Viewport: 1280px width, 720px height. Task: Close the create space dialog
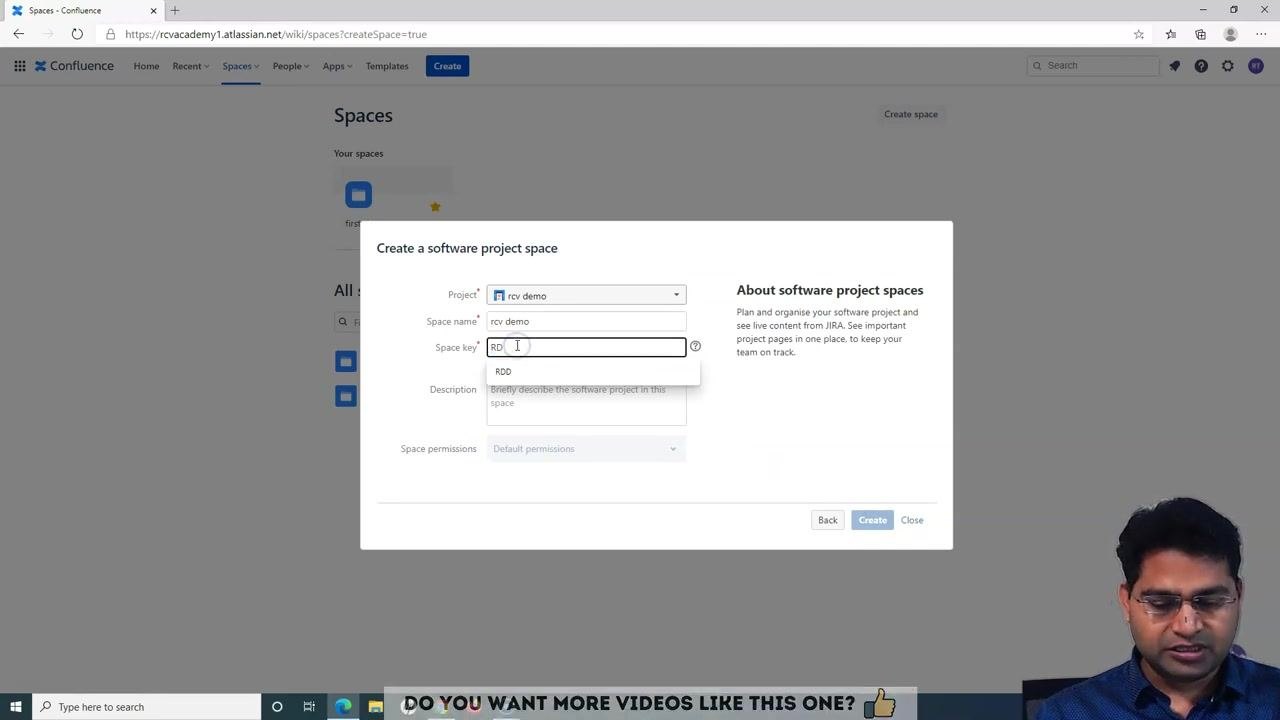[x=912, y=520]
